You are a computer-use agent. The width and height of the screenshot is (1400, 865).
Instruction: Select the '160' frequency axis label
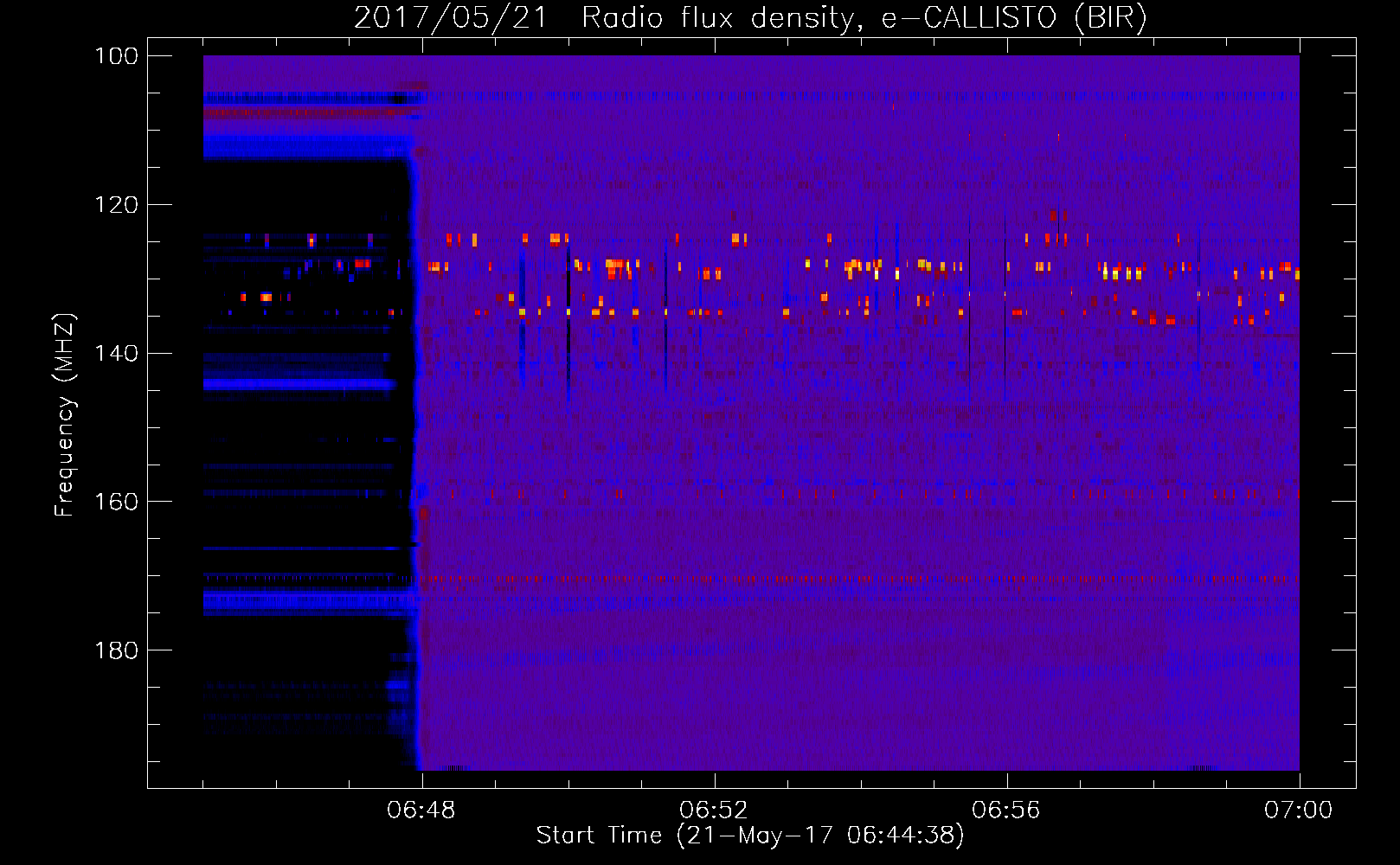point(117,502)
